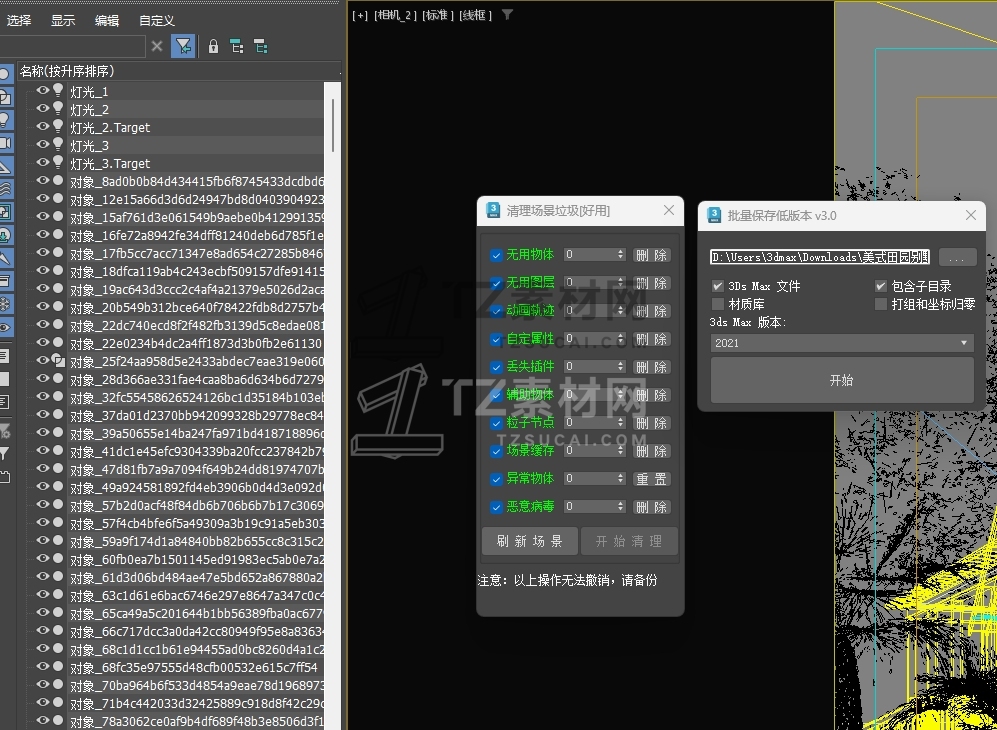
Task: Toggle the snowflake frozen objects filter icon
Action: click(4, 304)
